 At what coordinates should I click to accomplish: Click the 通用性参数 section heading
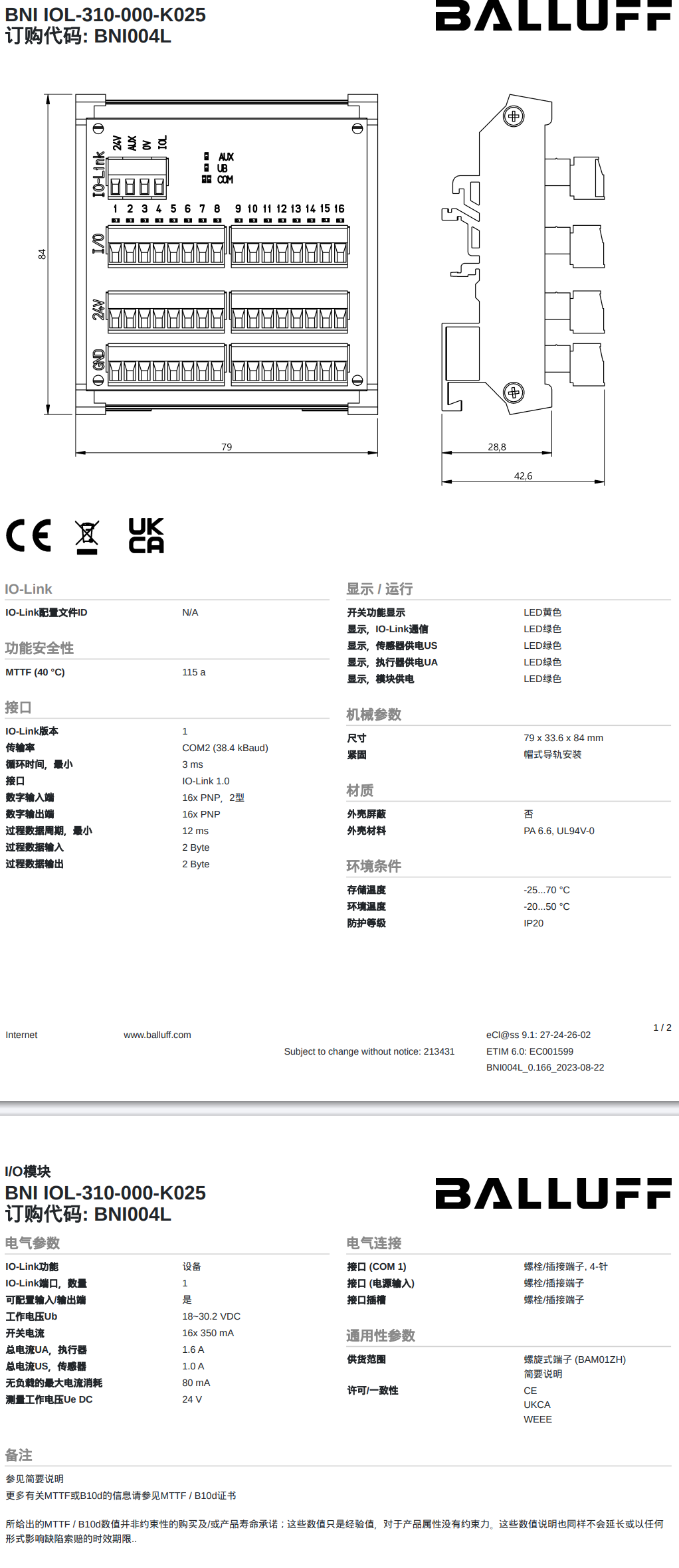381,1336
